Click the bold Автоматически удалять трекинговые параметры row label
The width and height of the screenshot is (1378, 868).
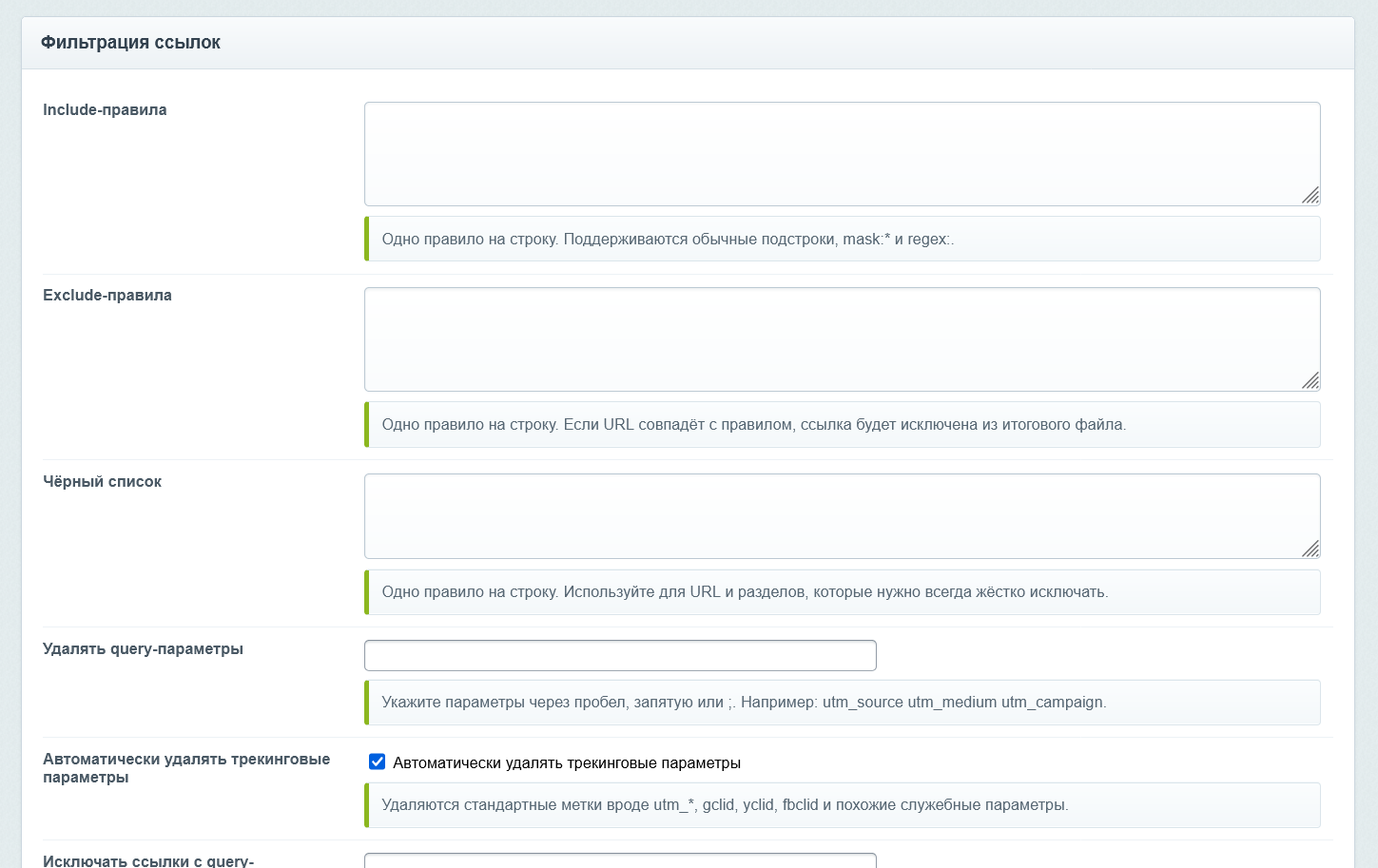[186, 768]
